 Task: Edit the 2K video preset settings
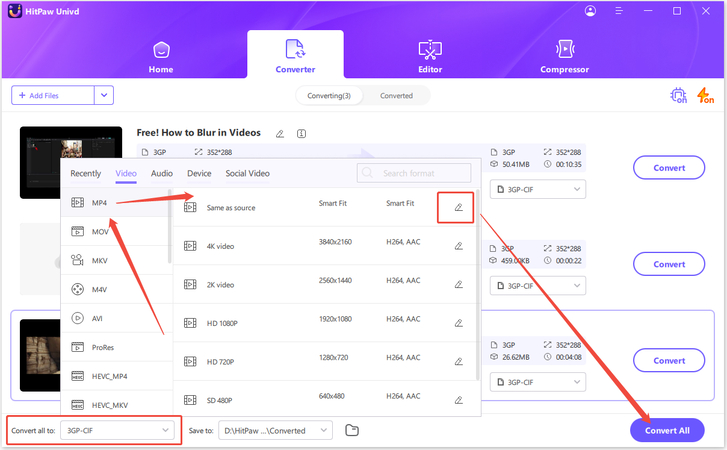pos(459,284)
